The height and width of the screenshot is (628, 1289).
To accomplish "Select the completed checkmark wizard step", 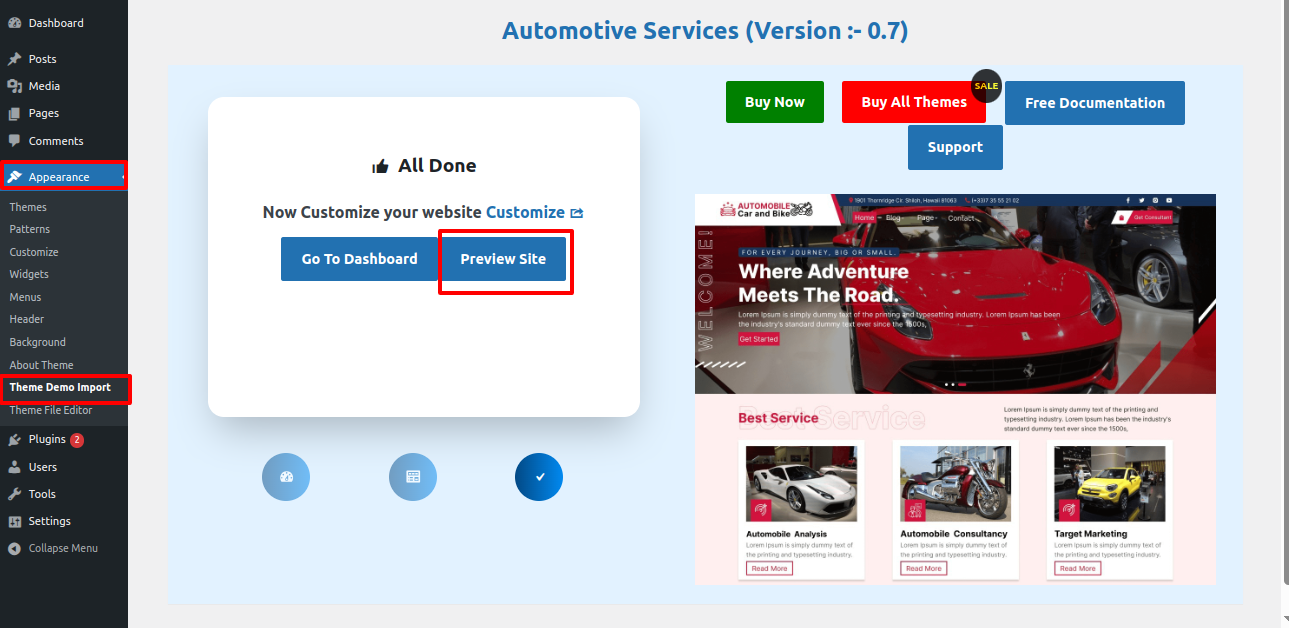I will 539,477.
